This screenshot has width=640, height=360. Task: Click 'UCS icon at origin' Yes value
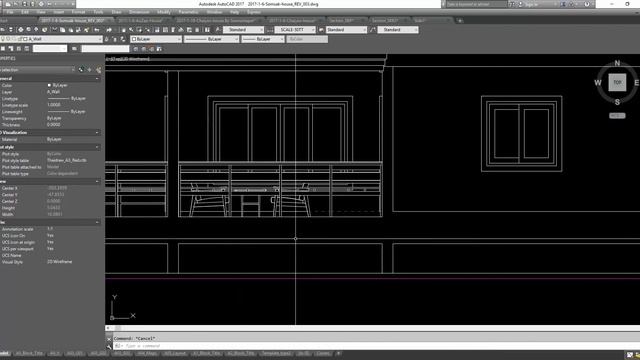point(50,242)
